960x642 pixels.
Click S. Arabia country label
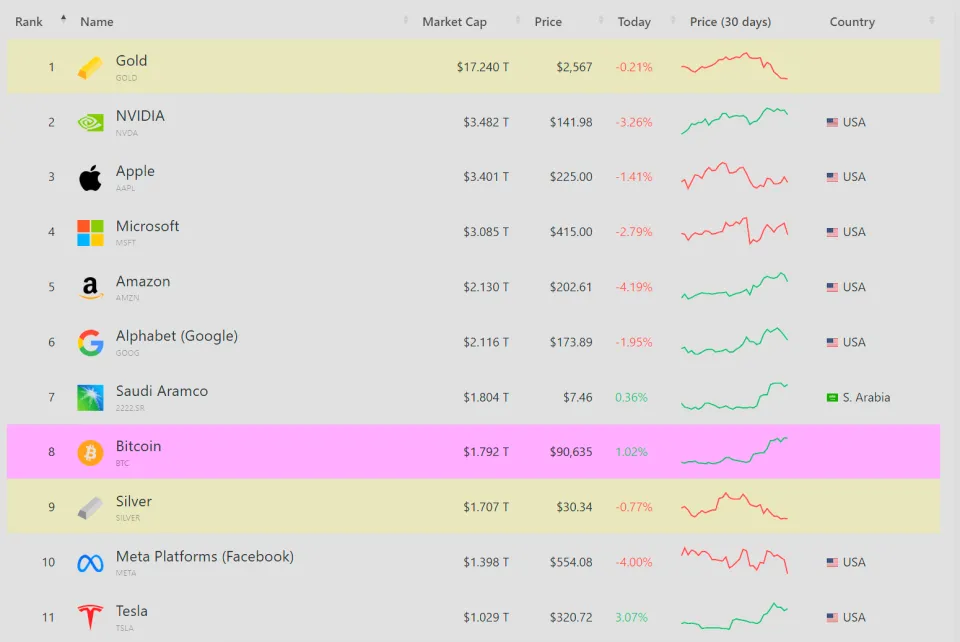866,397
